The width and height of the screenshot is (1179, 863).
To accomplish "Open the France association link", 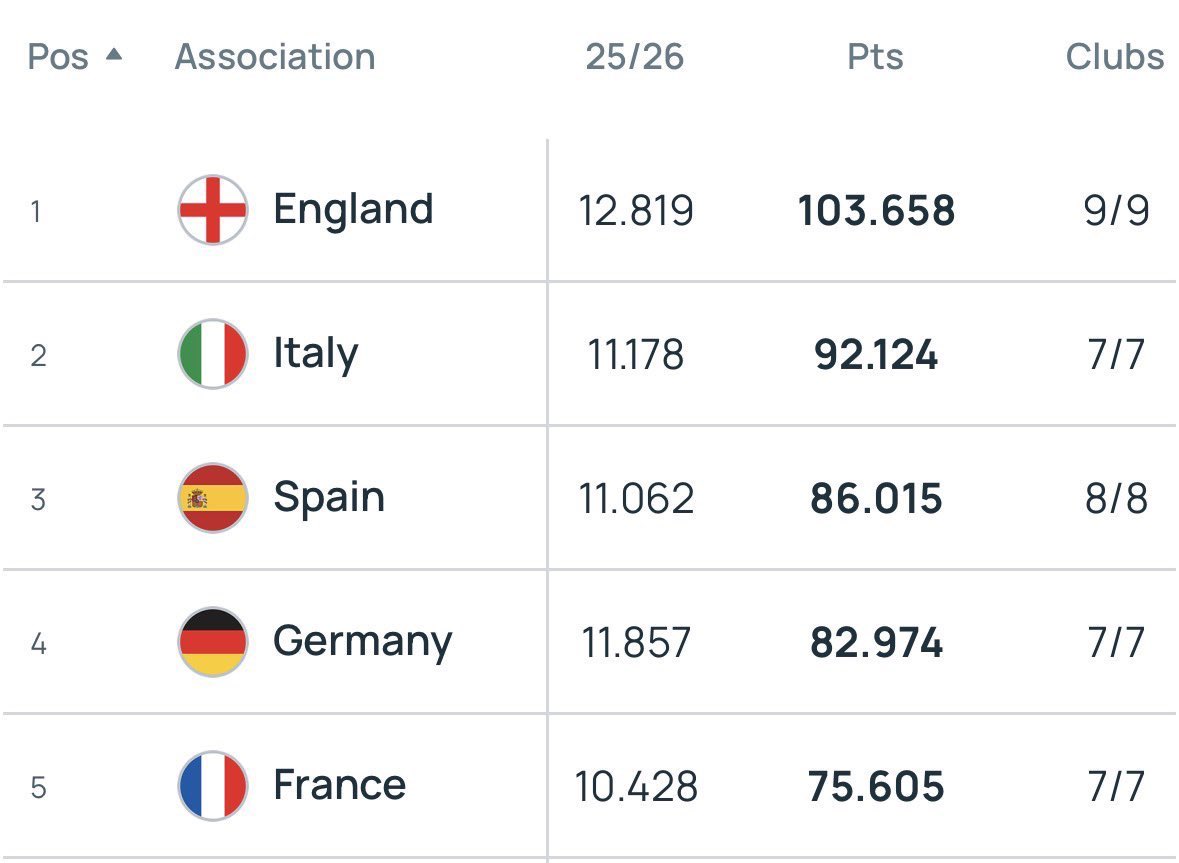I will (340, 786).
